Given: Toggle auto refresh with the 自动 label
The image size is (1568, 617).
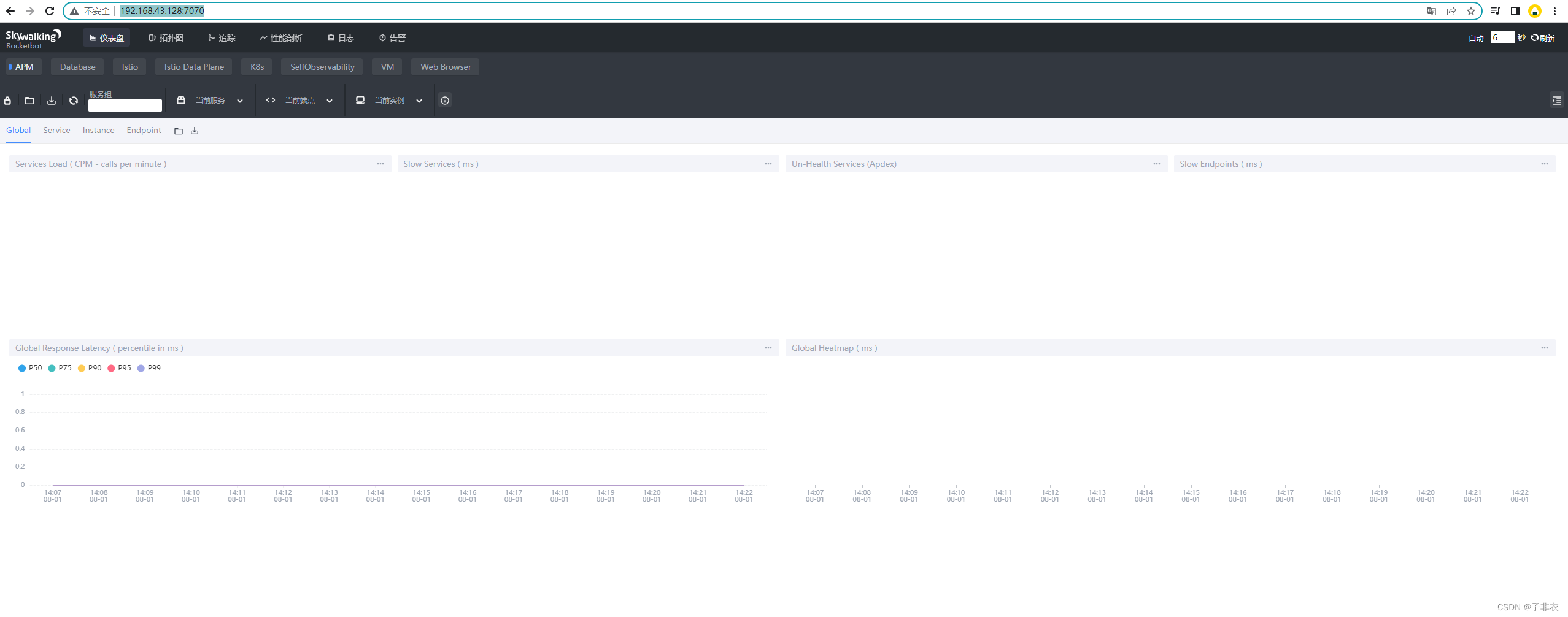Looking at the screenshot, I should (x=1476, y=38).
